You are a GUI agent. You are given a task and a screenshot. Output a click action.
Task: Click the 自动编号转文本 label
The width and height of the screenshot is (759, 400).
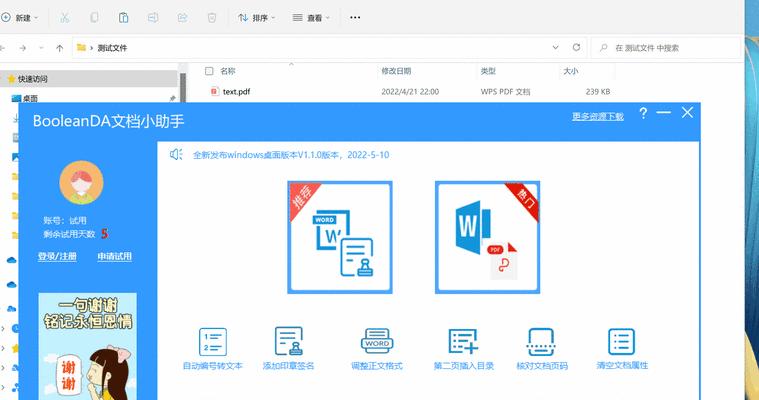click(213, 366)
